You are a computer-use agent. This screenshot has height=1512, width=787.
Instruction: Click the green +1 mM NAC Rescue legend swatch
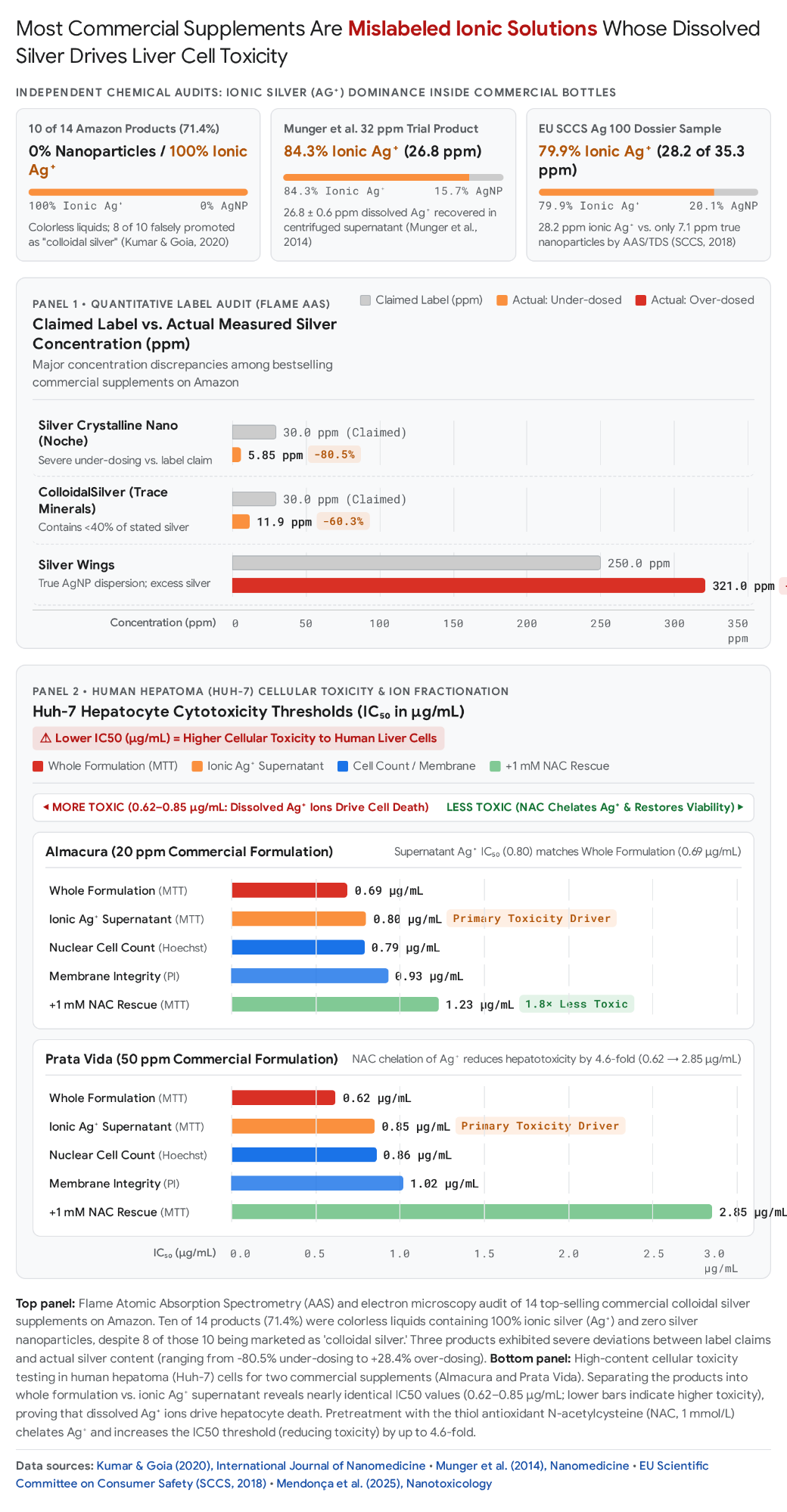pos(496,766)
